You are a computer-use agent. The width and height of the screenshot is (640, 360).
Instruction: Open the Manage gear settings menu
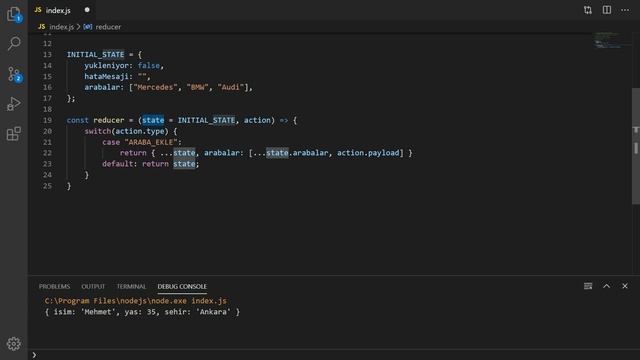[x=14, y=344]
